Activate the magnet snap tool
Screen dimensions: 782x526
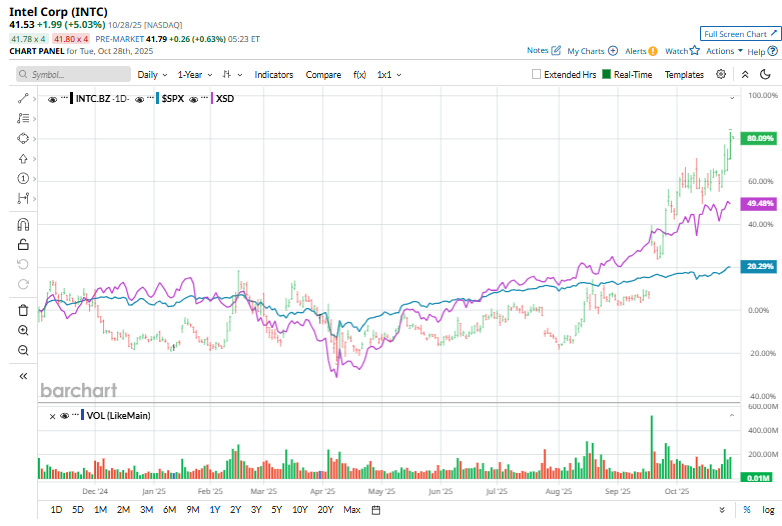(23, 224)
